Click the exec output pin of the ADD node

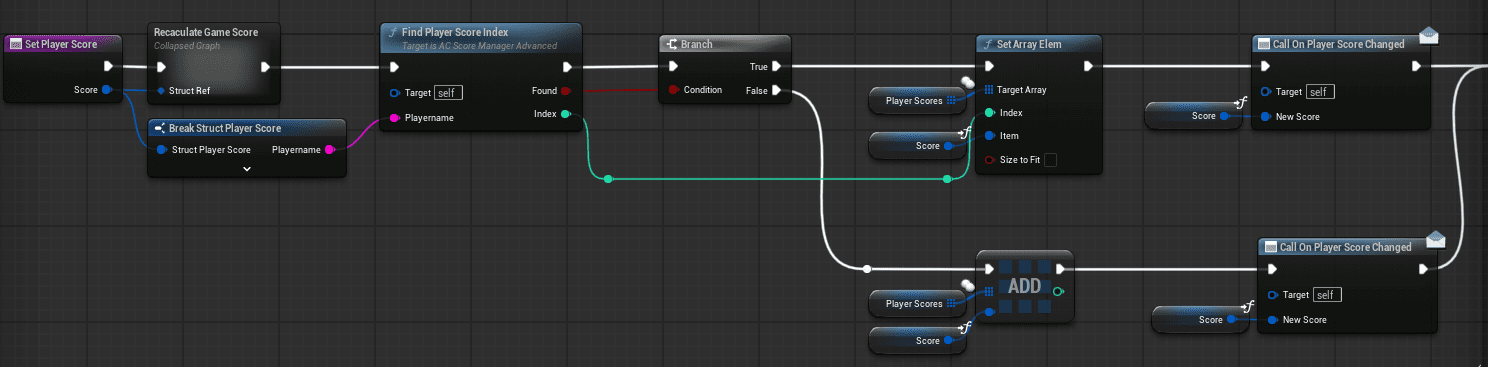point(1059,268)
